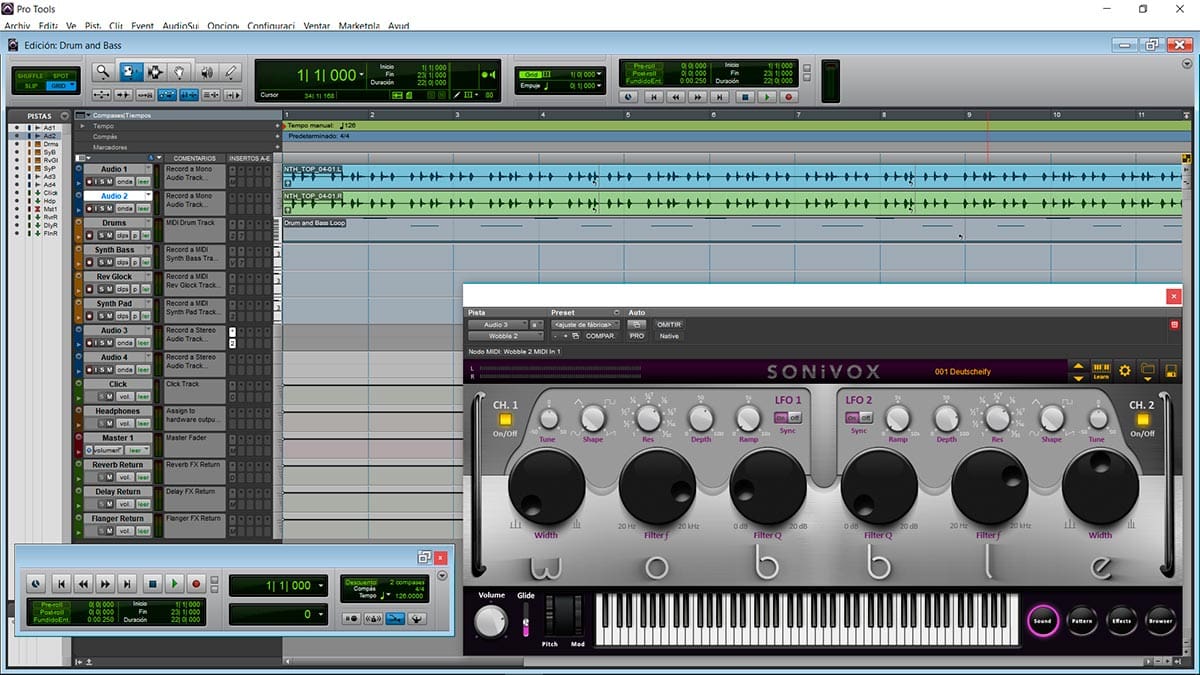
Task: Click the COMPAR. compare button
Action: tap(600, 336)
